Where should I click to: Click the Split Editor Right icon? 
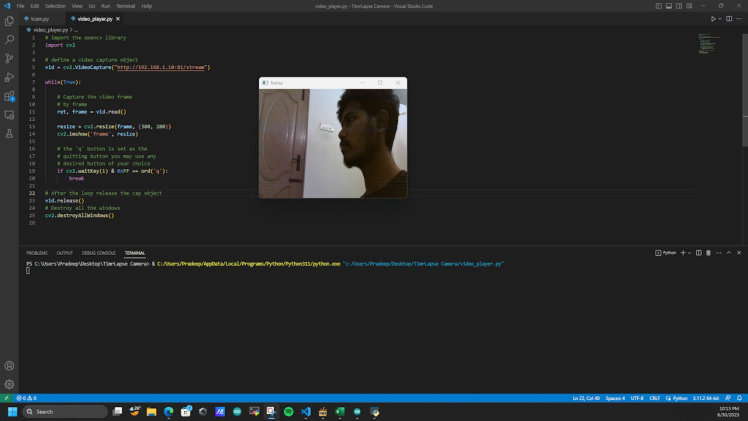(729, 18)
